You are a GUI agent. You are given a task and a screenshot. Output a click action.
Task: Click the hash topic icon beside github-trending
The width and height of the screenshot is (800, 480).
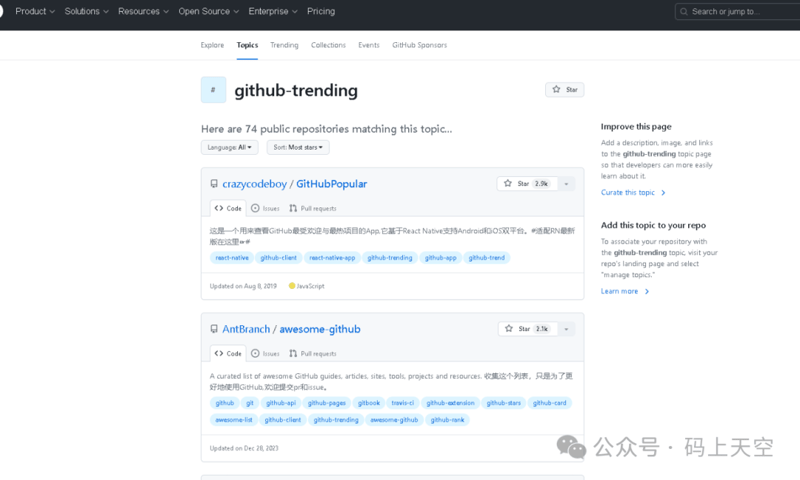[213, 90]
